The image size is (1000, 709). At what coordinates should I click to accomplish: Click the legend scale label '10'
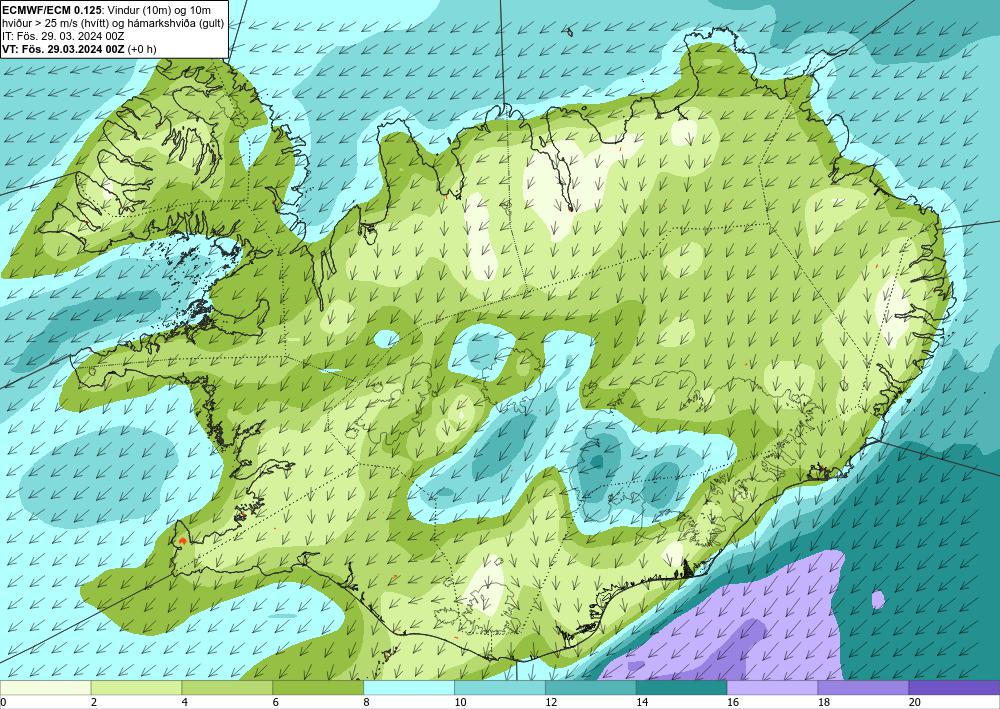(460, 703)
